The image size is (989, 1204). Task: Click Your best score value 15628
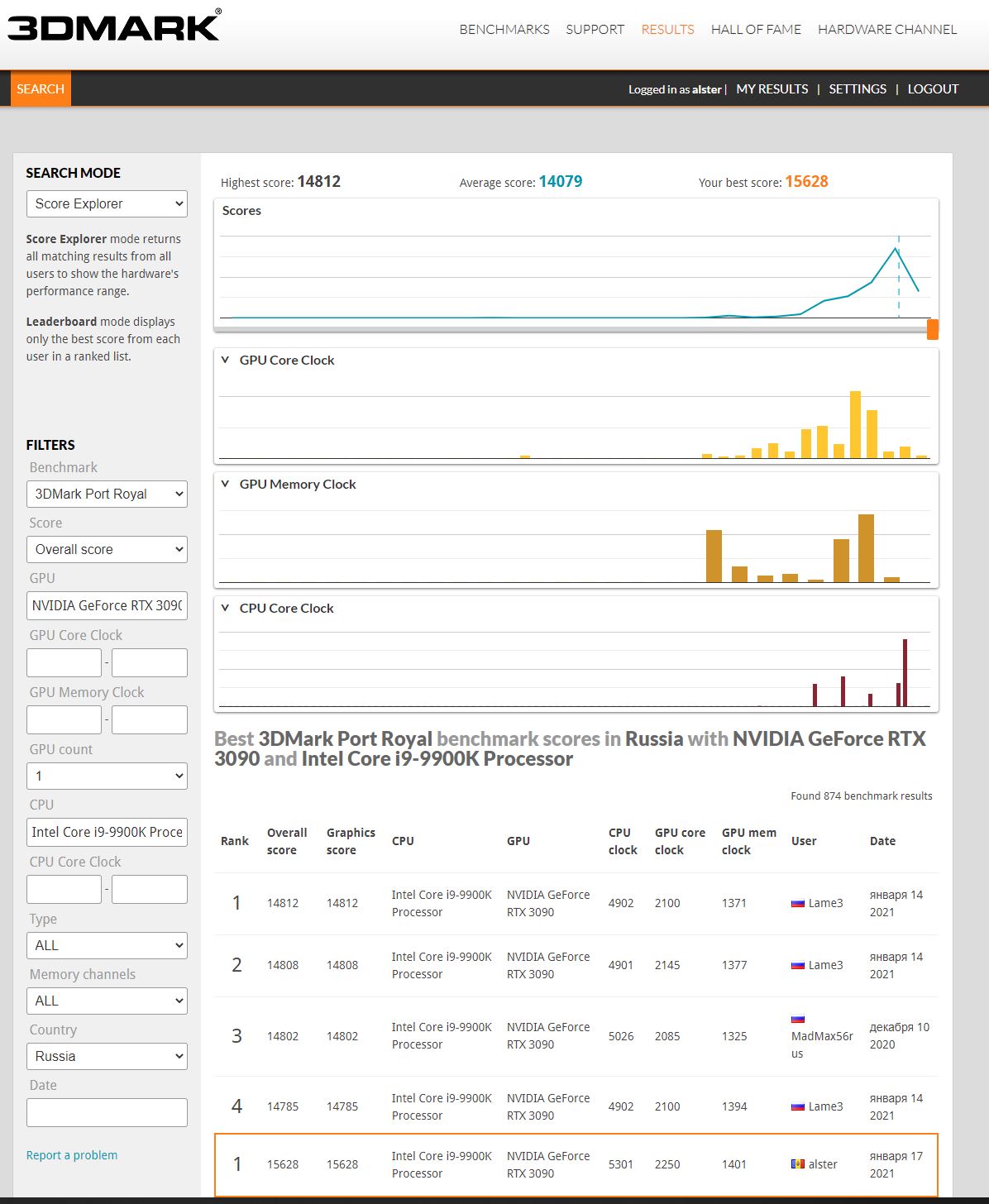tap(806, 181)
